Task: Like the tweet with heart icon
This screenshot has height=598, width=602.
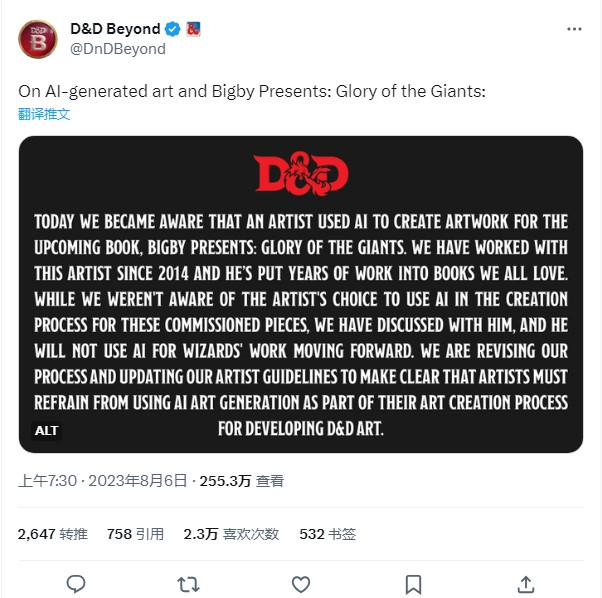Action: coord(300,583)
